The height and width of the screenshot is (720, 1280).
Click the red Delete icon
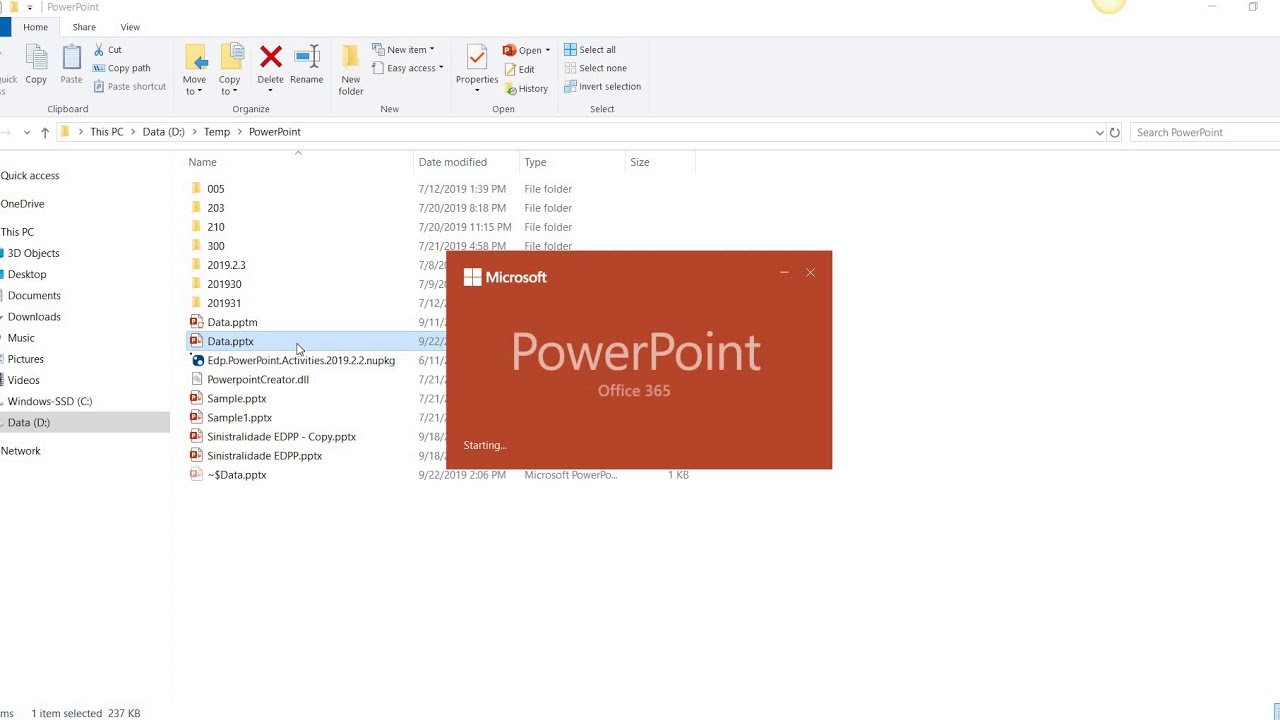point(270,57)
